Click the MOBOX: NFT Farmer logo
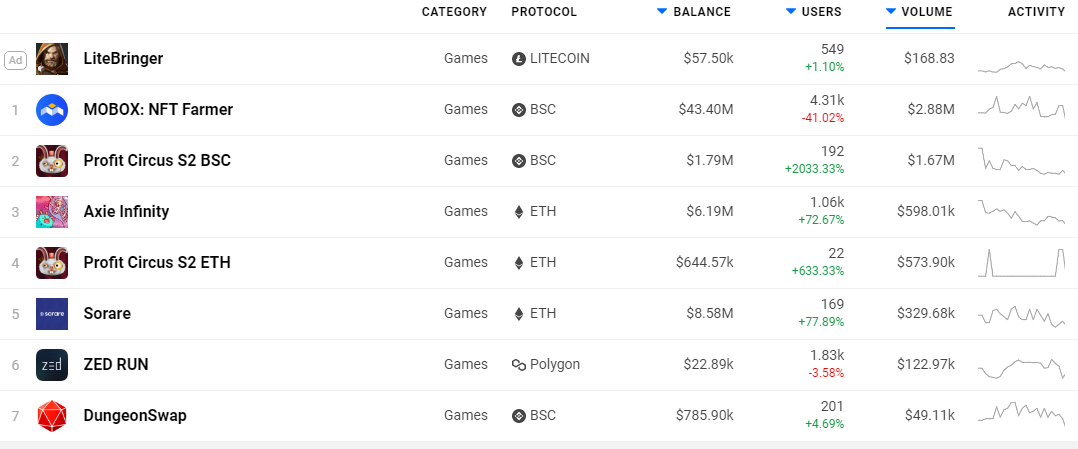1078x449 pixels. coord(52,110)
